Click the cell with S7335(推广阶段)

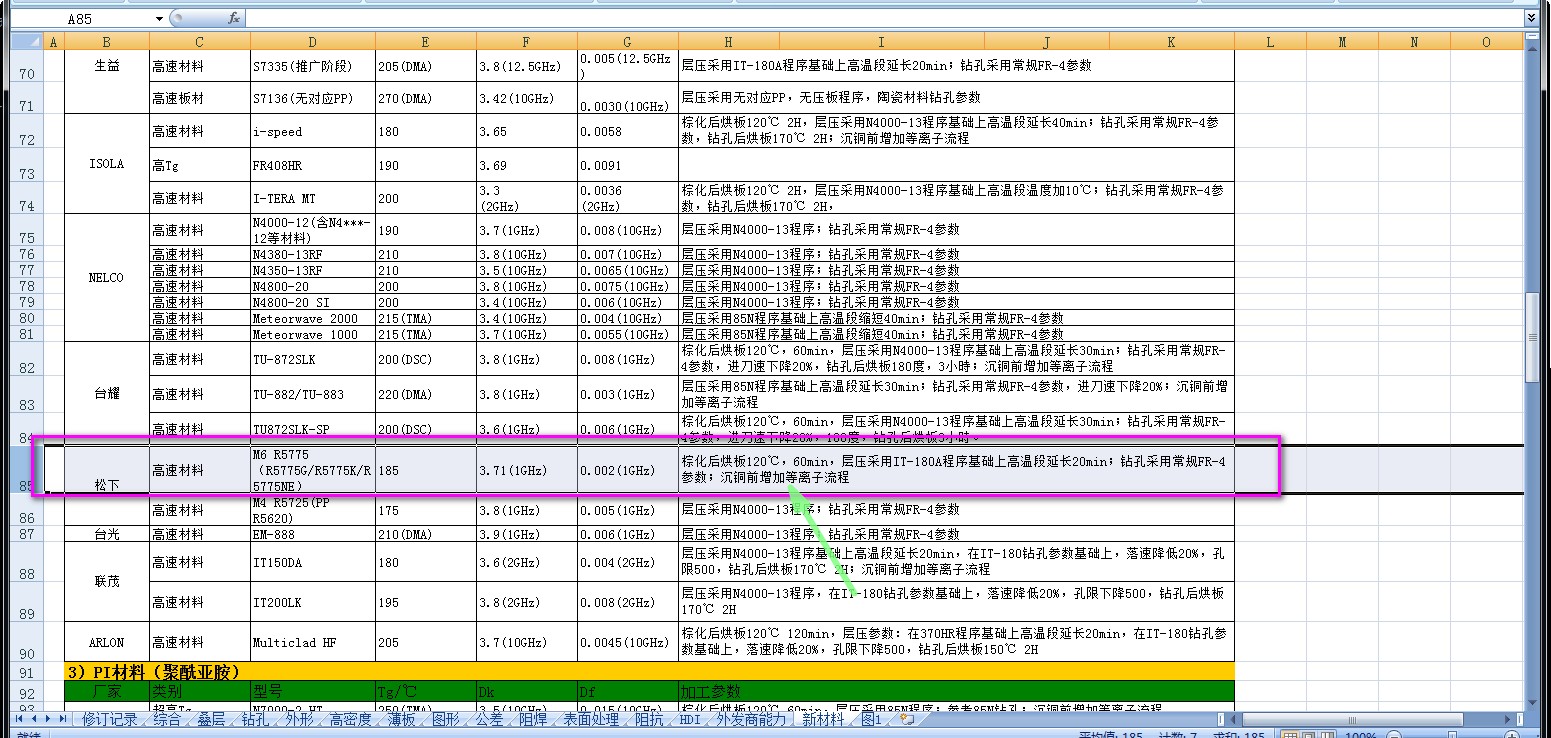(x=313, y=65)
